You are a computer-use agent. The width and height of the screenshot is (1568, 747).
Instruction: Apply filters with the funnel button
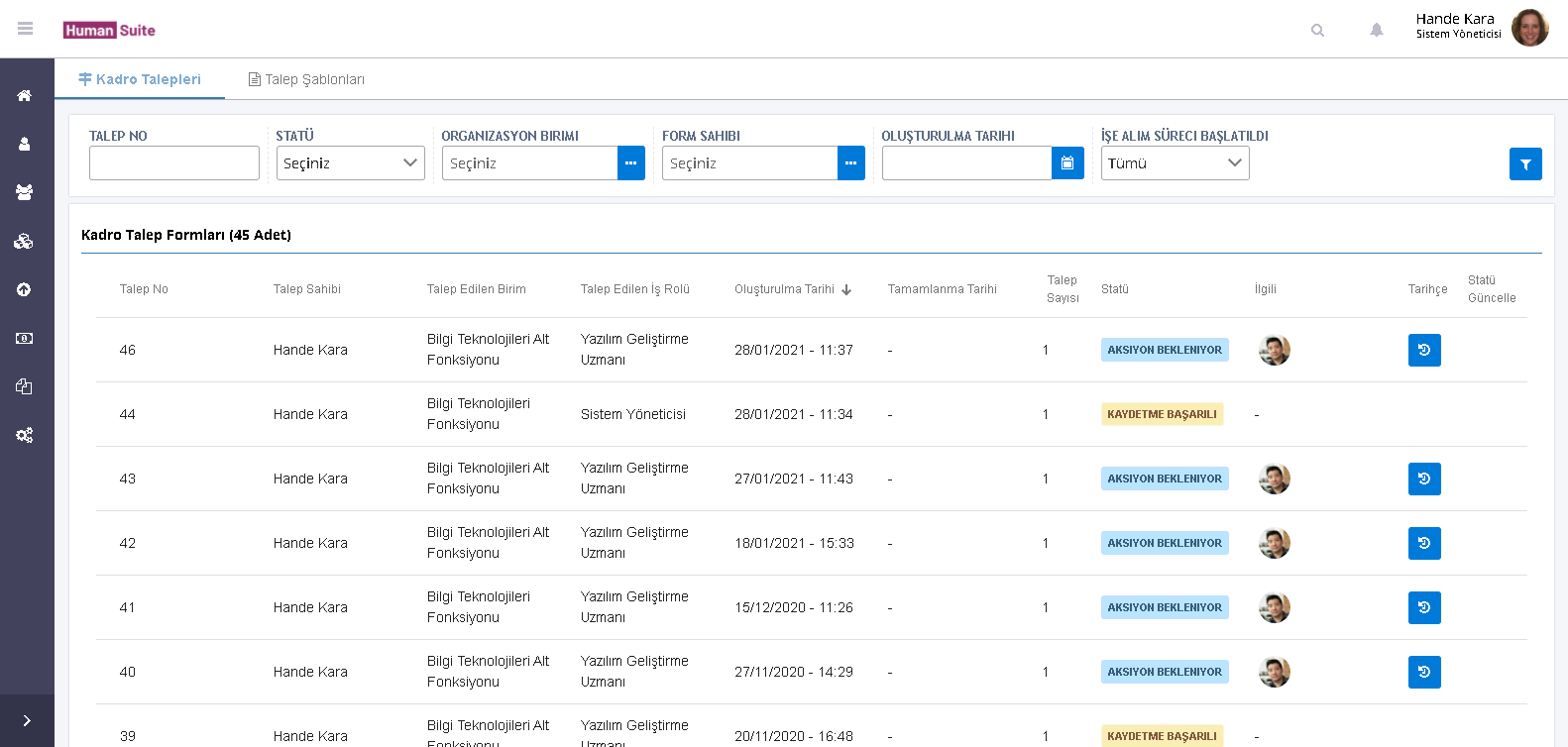(x=1525, y=164)
